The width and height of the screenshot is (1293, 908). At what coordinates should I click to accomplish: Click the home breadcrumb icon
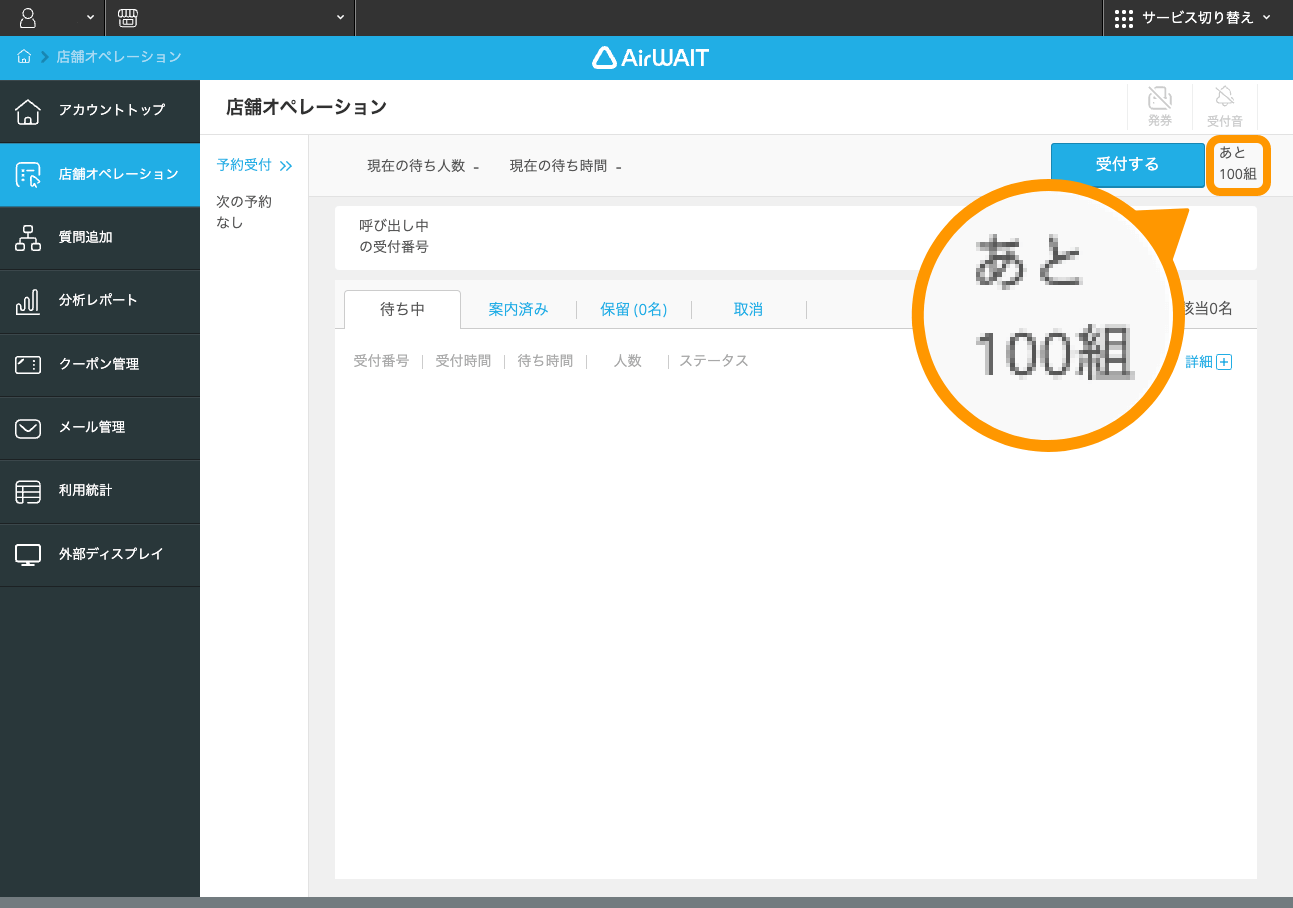[x=23, y=57]
